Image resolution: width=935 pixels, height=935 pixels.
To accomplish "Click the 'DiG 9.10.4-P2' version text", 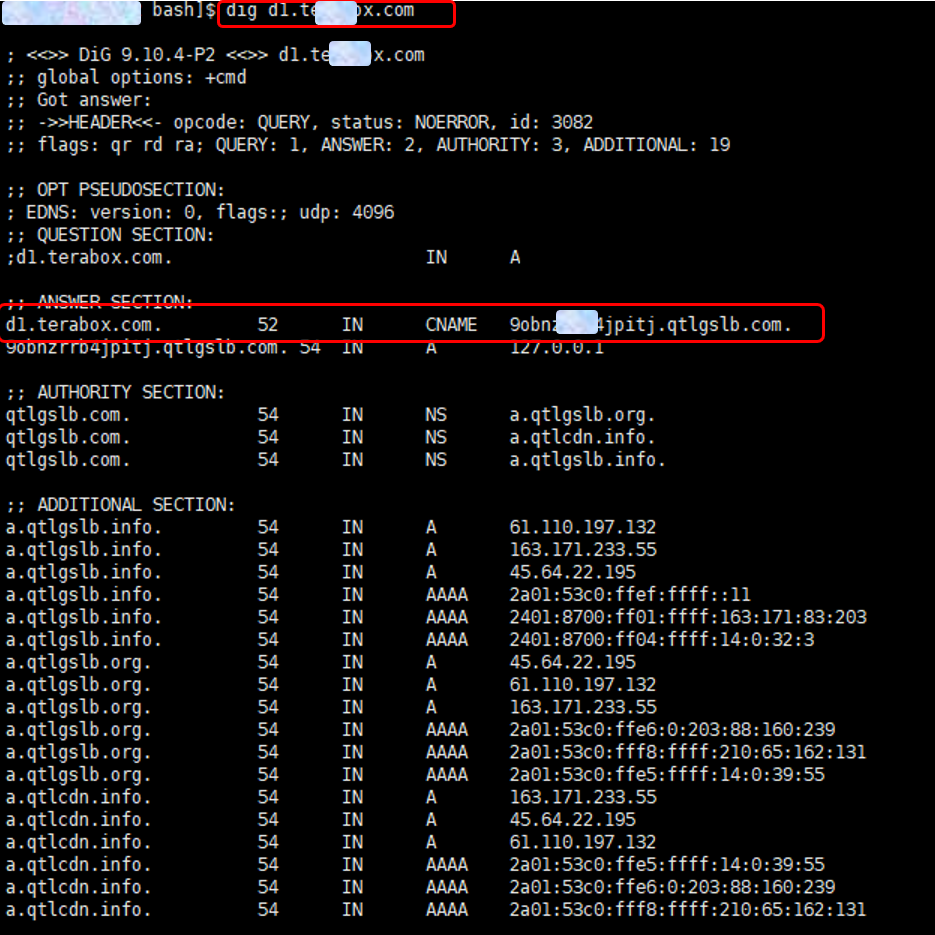I will coord(147,55).
